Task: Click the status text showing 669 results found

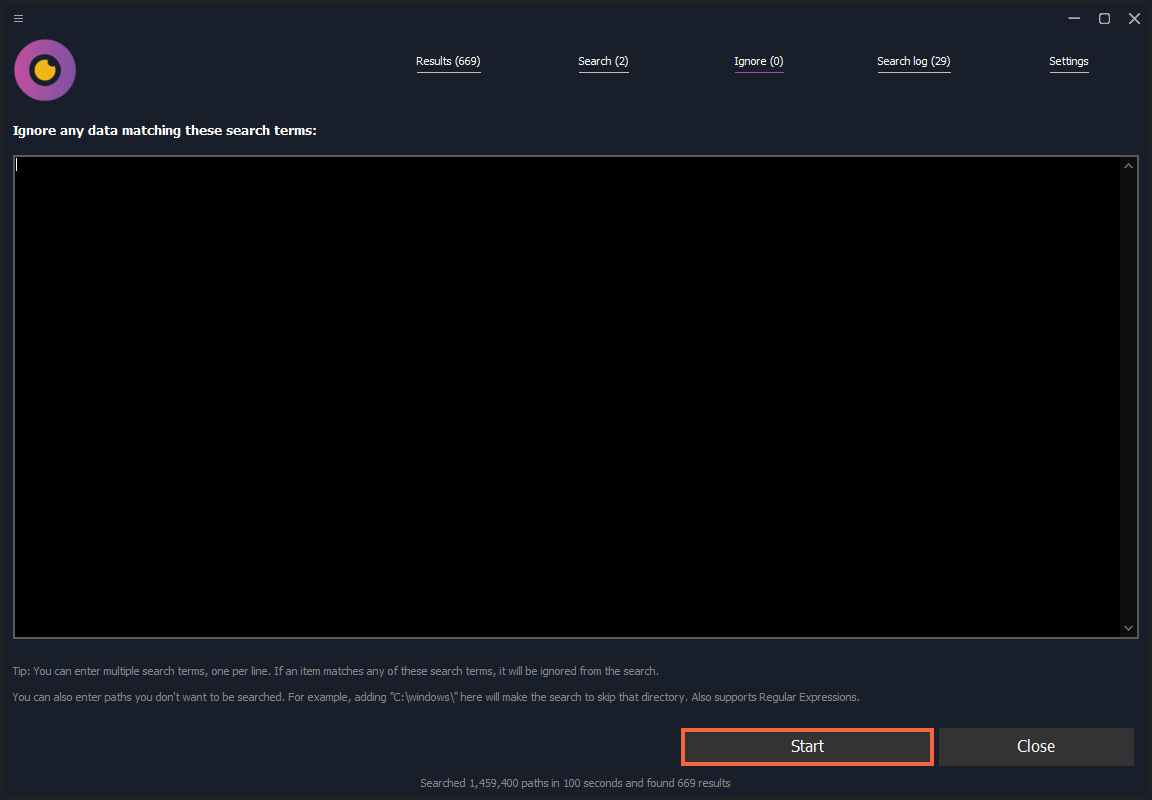Action: tap(576, 783)
